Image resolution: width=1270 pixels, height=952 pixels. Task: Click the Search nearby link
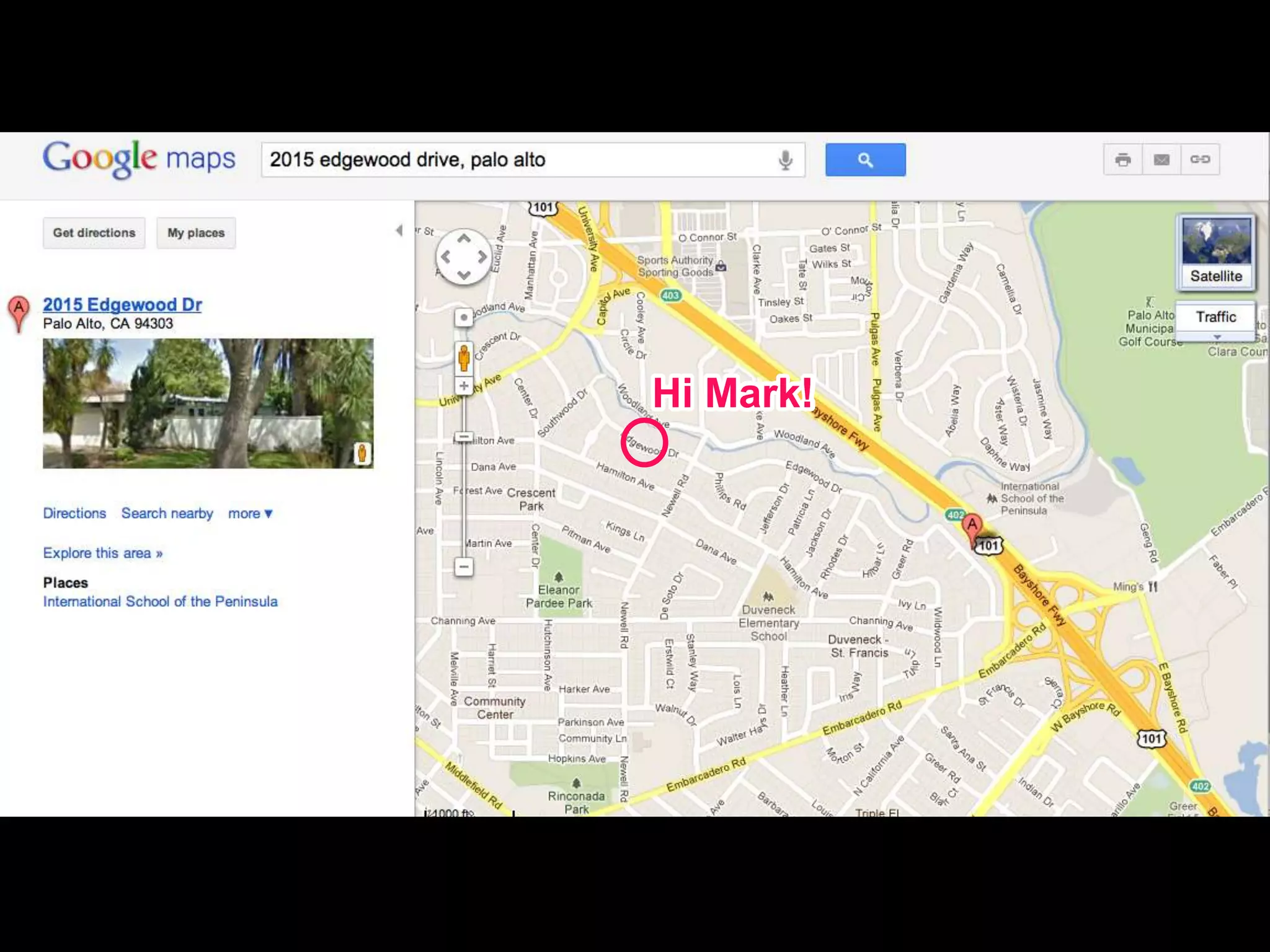tap(167, 514)
